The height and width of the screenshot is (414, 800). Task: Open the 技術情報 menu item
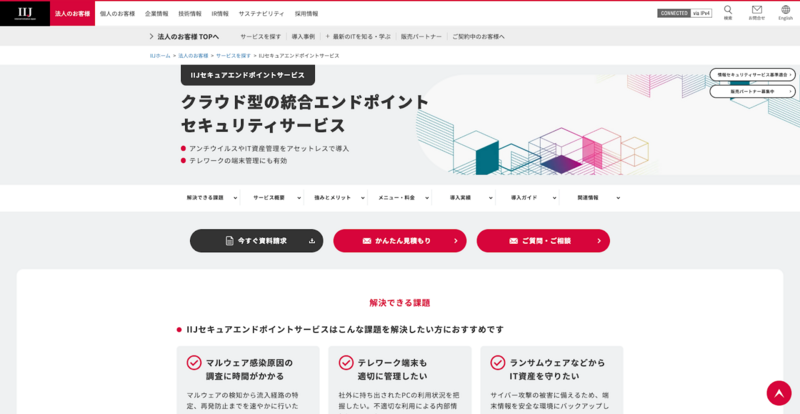tap(190, 14)
